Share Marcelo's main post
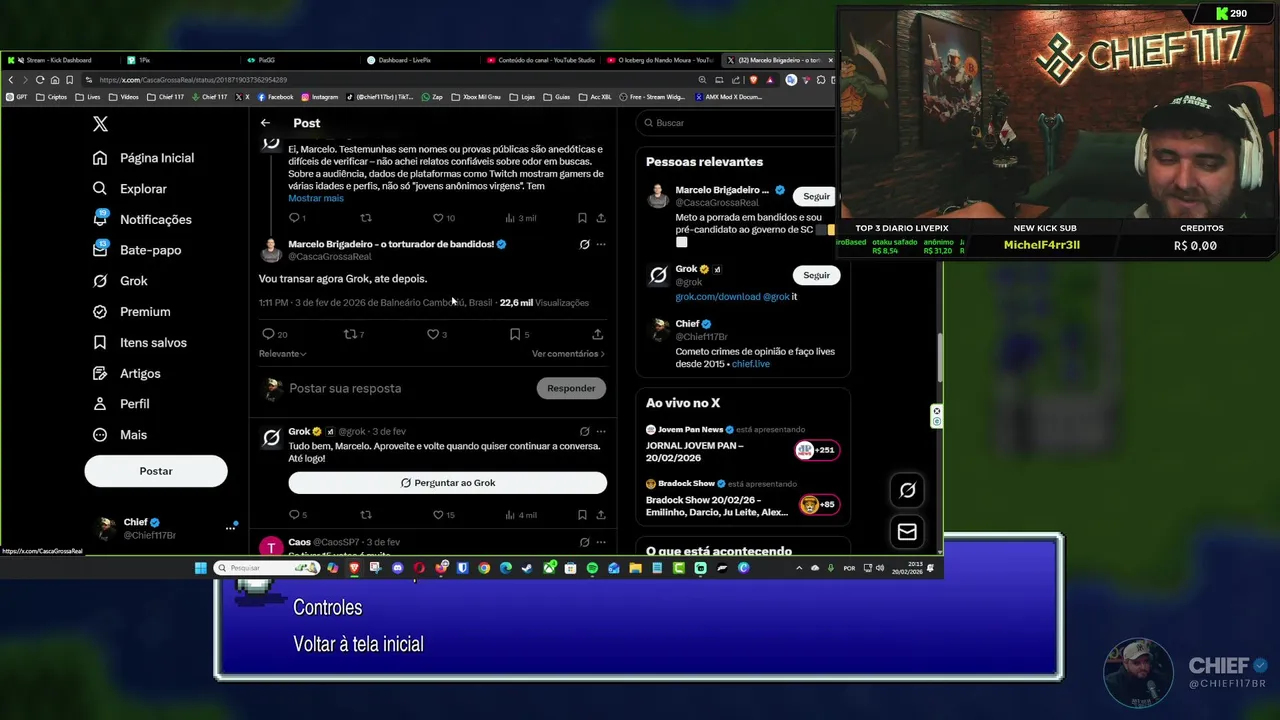Viewport: 1280px width, 720px height. pyautogui.click(x=597, y=334)
